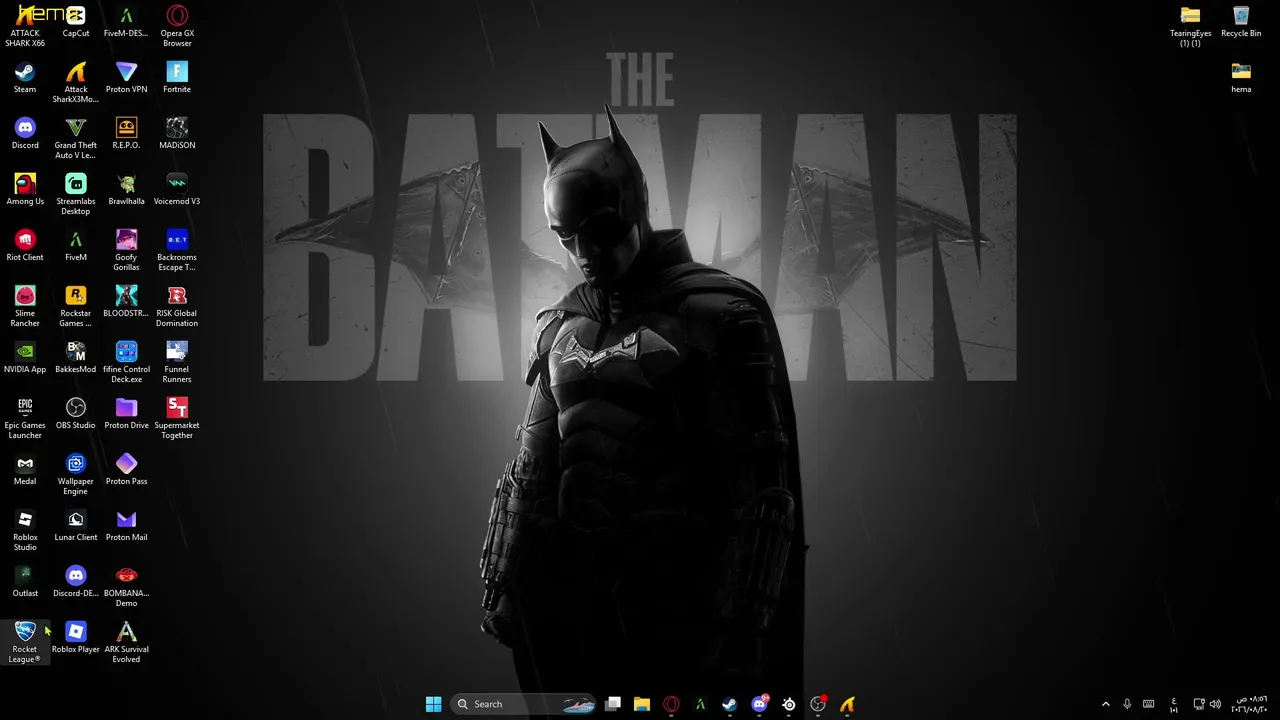Screen dimensions: 1280x720
Task: Select the OBS Studio desktop icon
Action: coord(76,414)
